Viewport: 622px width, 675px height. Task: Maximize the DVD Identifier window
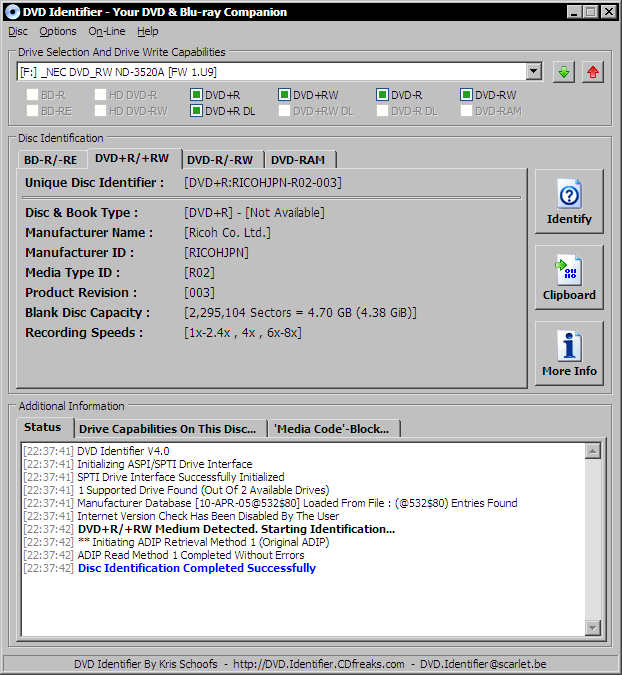tap(591, 12)
